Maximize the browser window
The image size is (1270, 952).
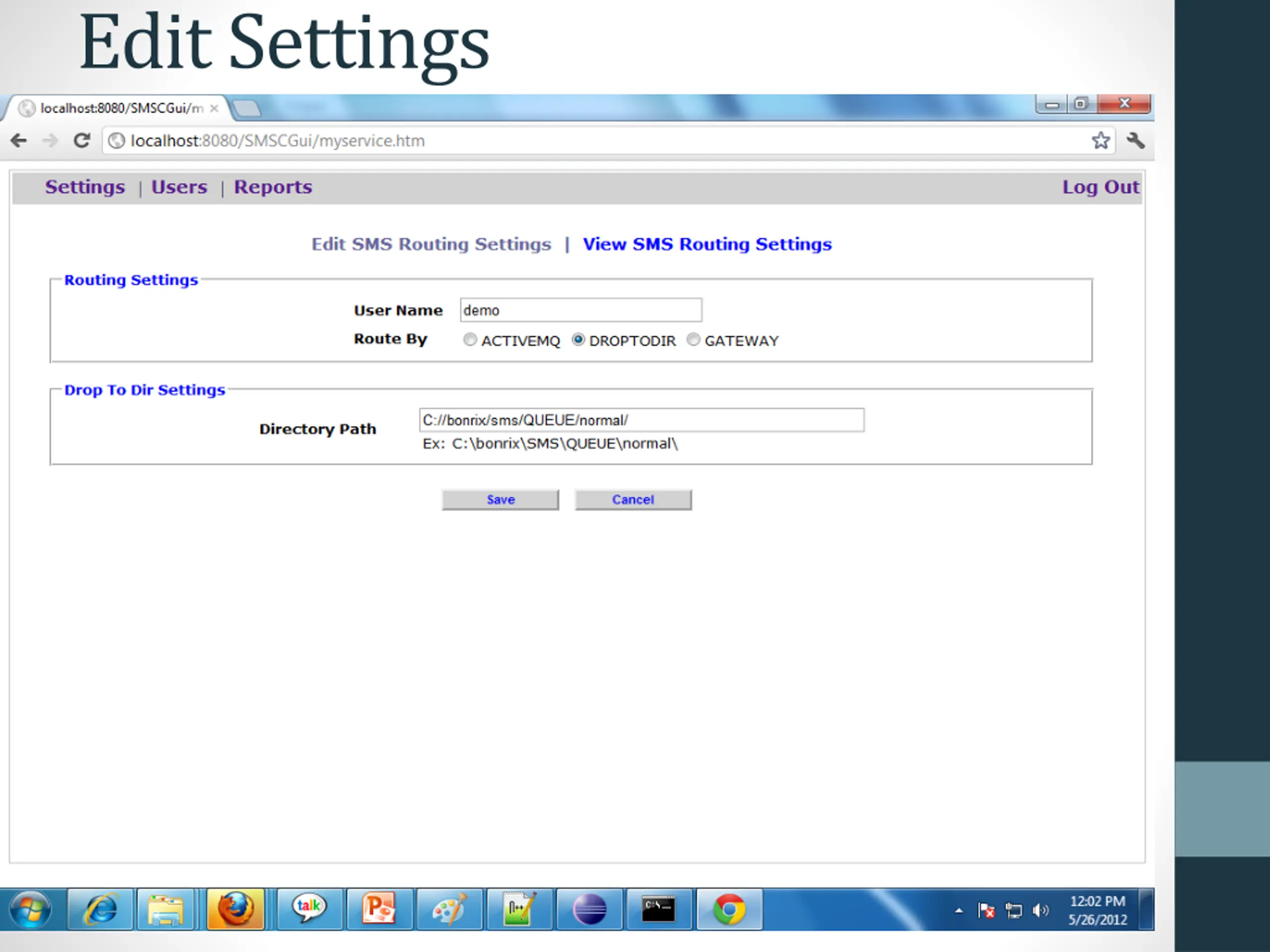pos(1081,105)
